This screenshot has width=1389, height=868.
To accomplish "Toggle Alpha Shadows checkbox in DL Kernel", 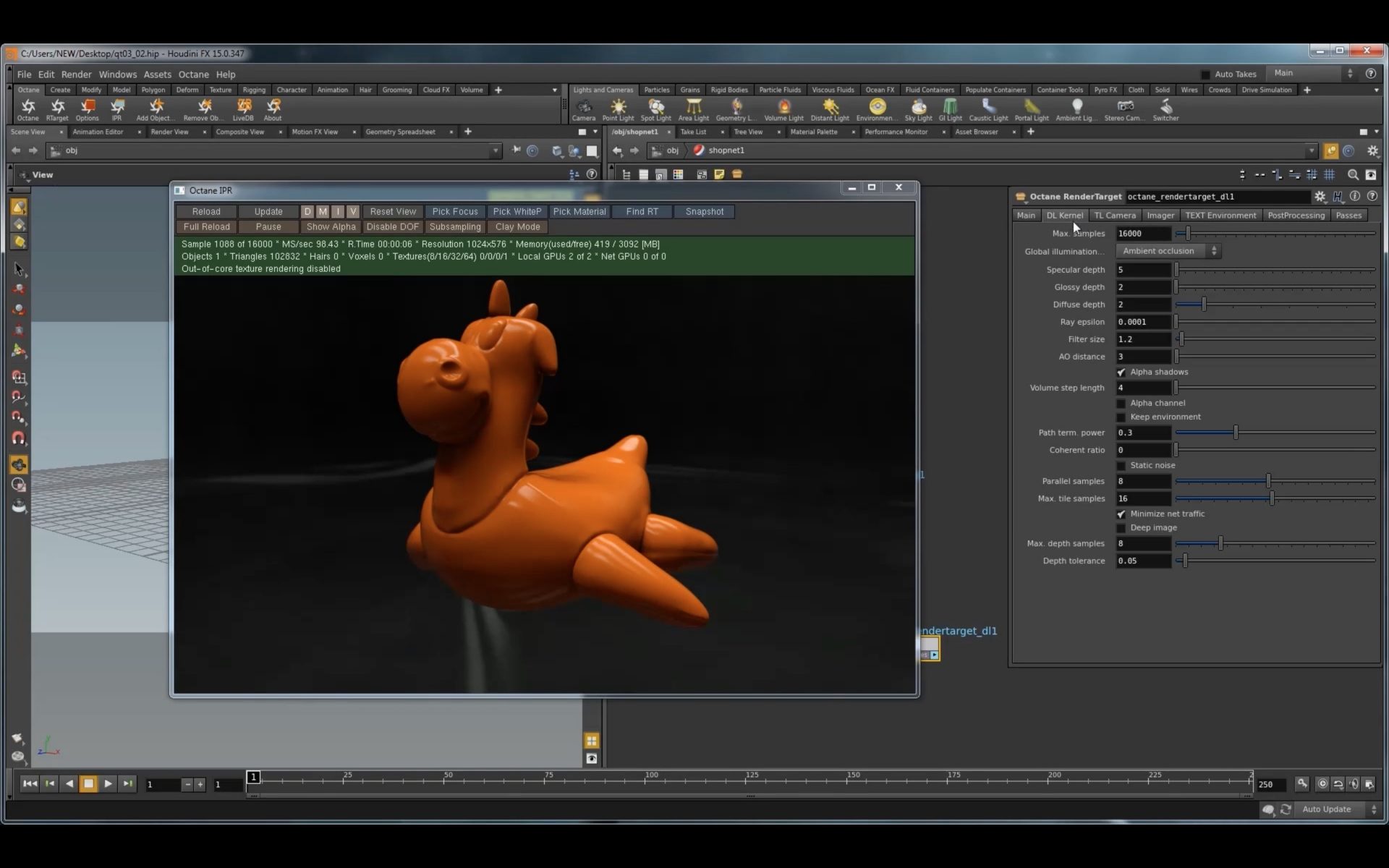I will [x=1121, y=371].
